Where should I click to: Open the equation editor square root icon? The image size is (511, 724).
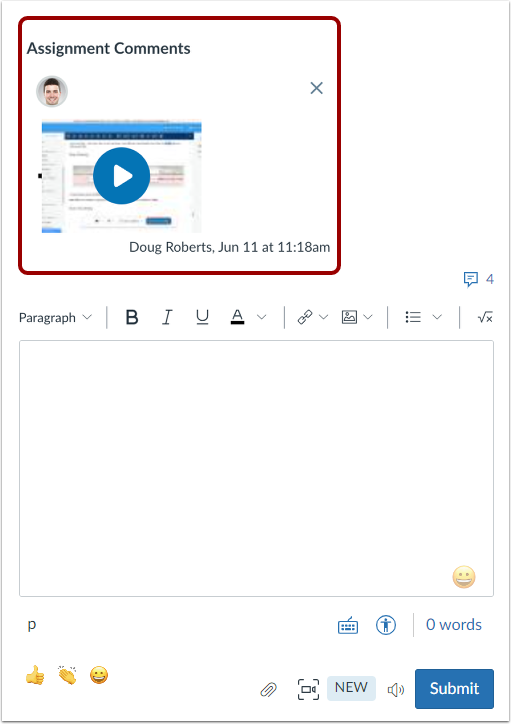point(485,317)
